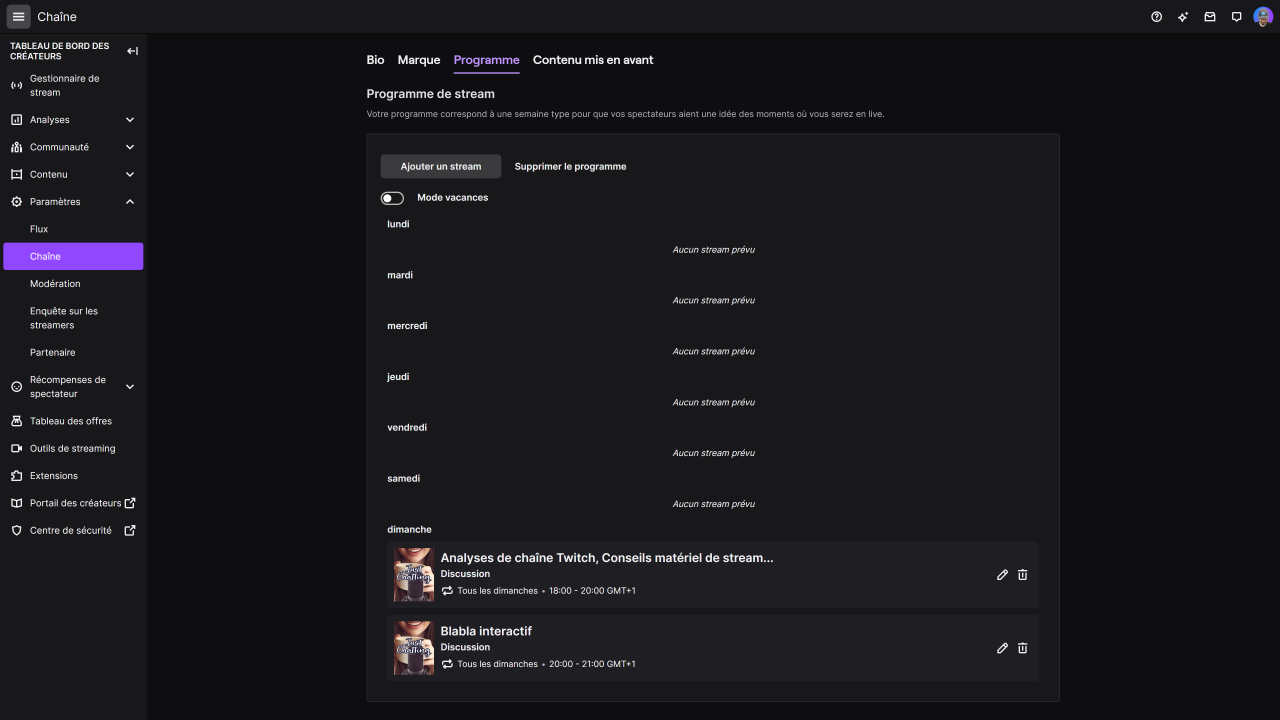This screenshot has height=720, width=1280.
Task: Edit the Analyses de chaîne Twitch stream
Action: coord(1002,575)
